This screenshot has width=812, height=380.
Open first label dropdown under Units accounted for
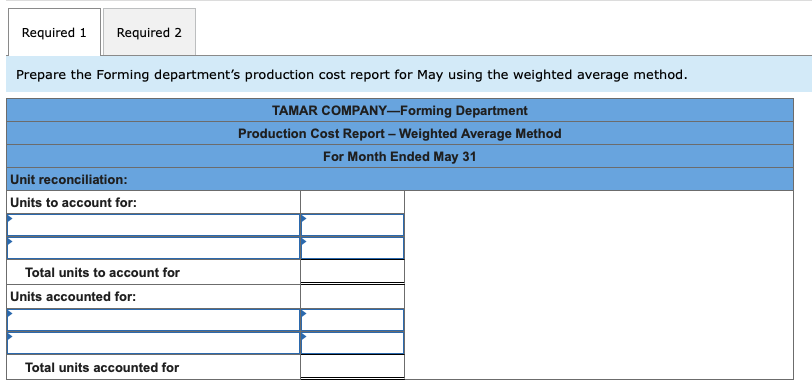[x=153, y=320]
